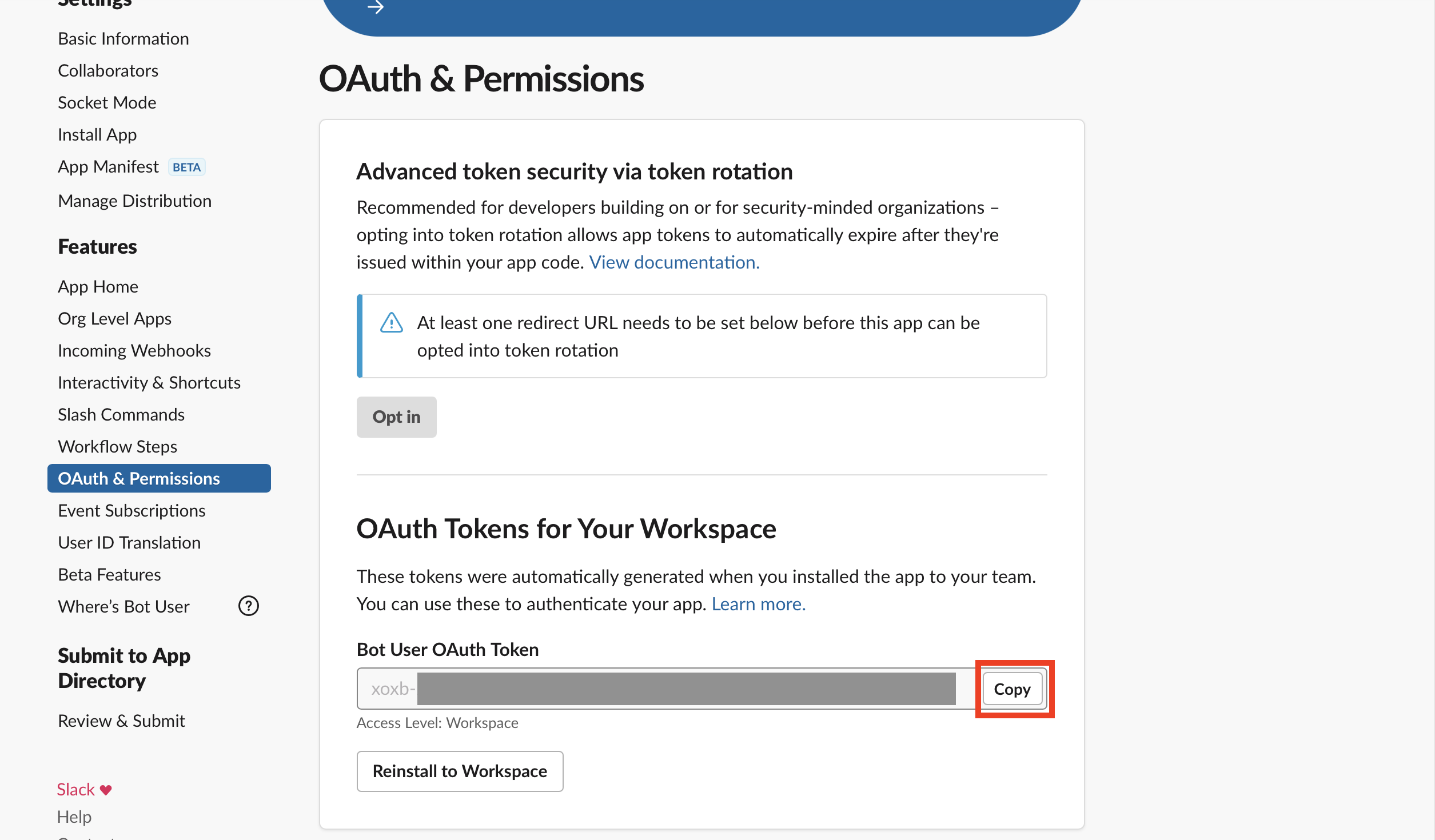Select OAuth & Permissions sidebar item
This screenshot has width=1435, height=840.
159,478
